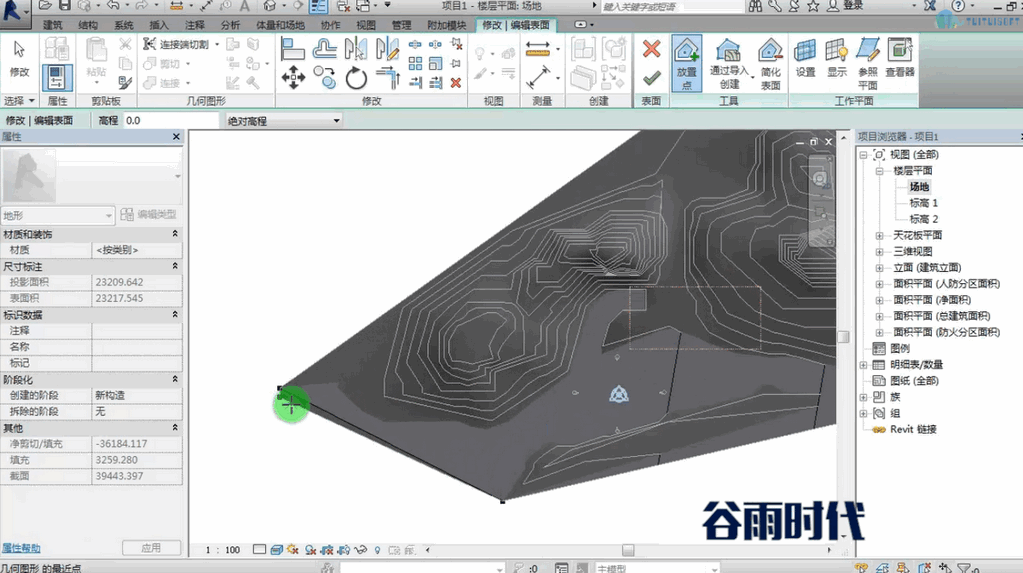Toggle sun path in view control bar
This screenshot has width=1023, height=573.
click(292, 550)
